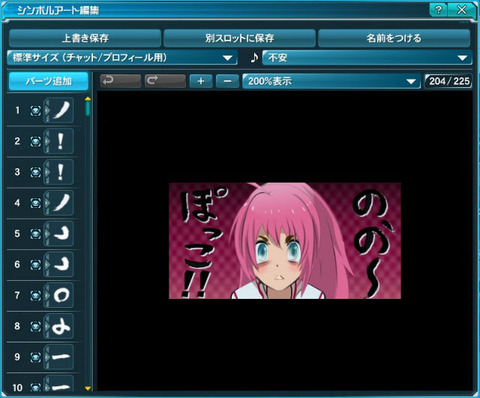Select layer 4 brush stroke thumbnail
Viewport: 480px width, 398px height.
61,203
